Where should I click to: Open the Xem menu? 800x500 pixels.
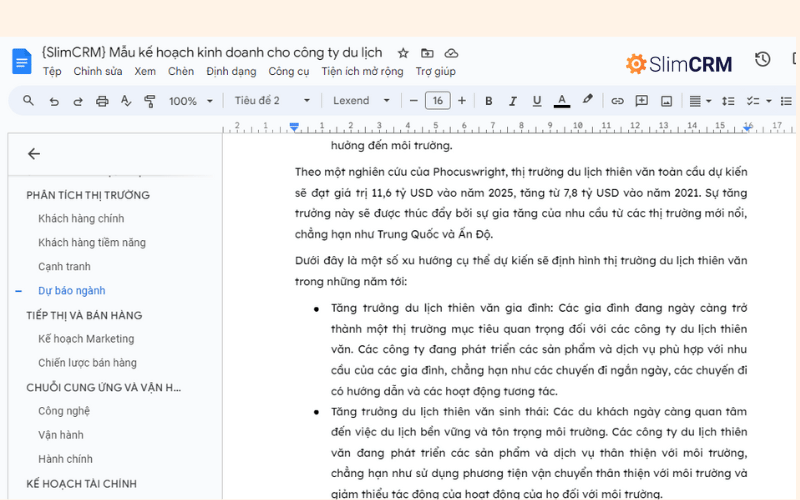[145, 71]
